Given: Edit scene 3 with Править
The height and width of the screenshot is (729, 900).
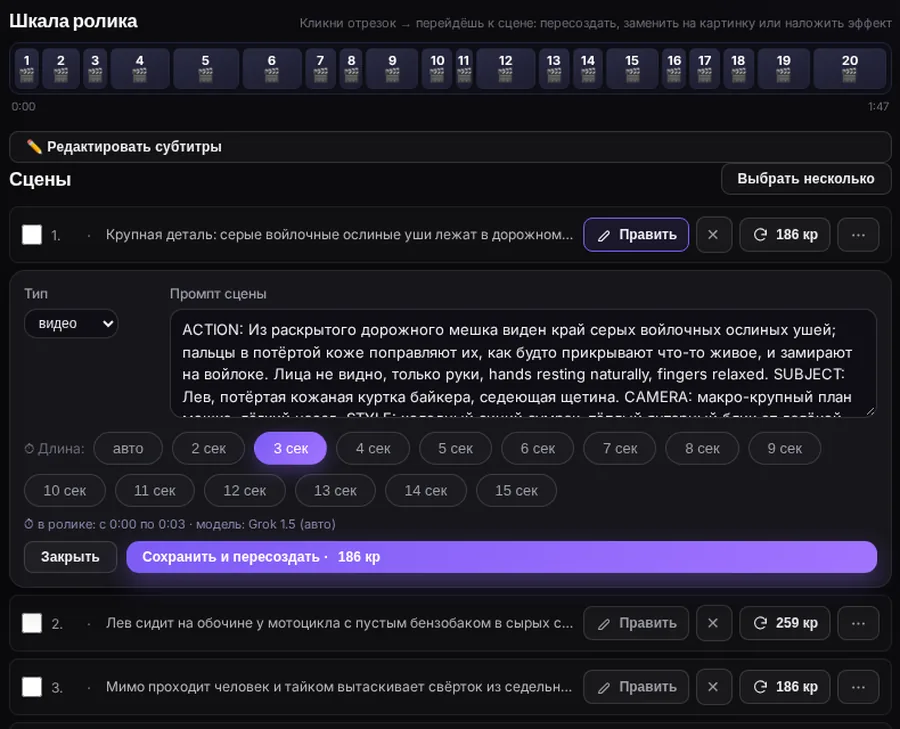Looking at the screenshot, I should [636, 687].
